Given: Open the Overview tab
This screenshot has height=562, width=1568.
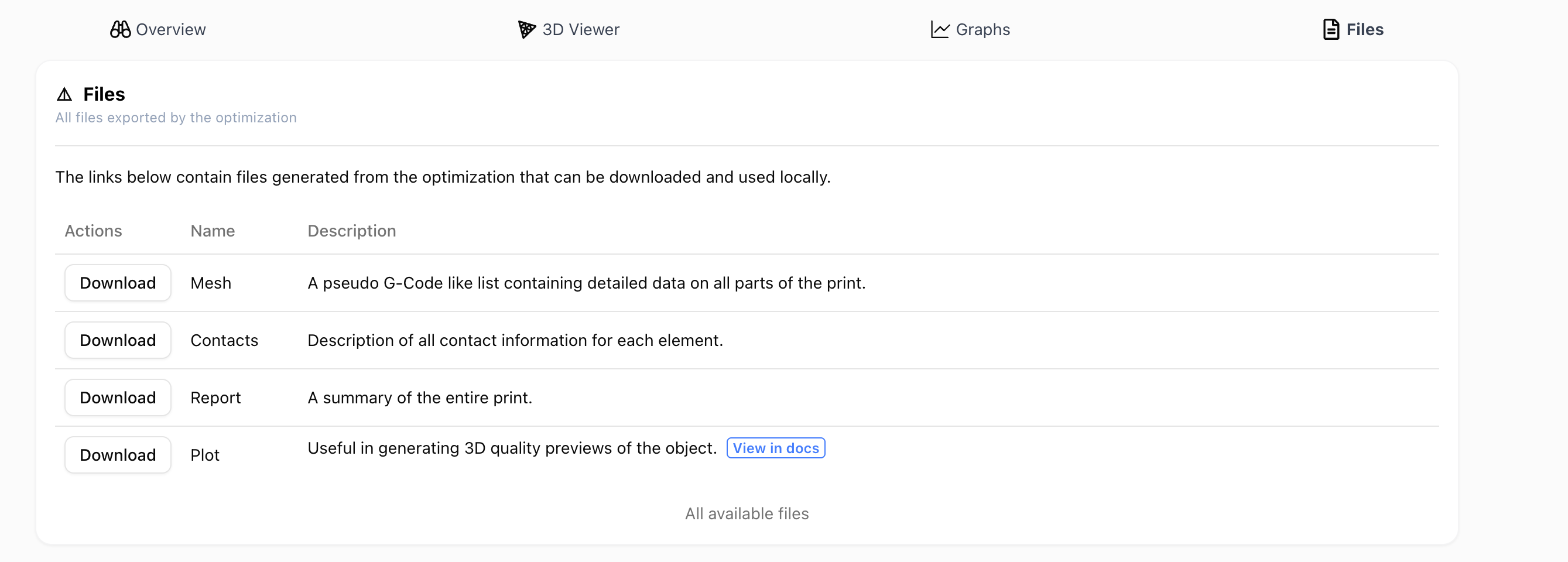Looking at the screenshot, I should pyautogui.click(x=158, y=29).
